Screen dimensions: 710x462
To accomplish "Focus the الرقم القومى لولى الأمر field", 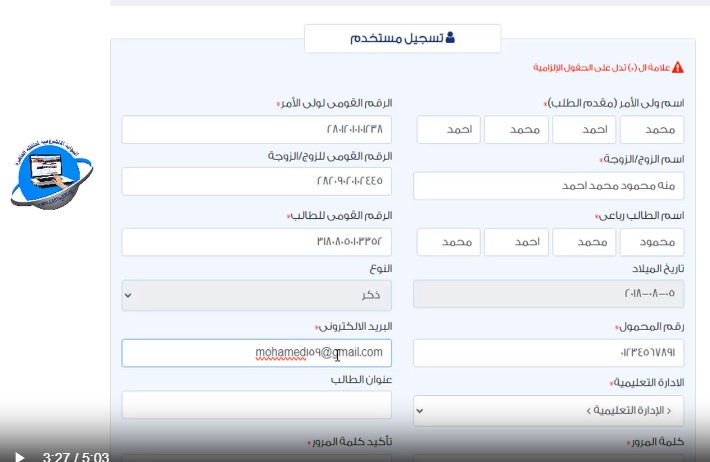I will 256,130.
